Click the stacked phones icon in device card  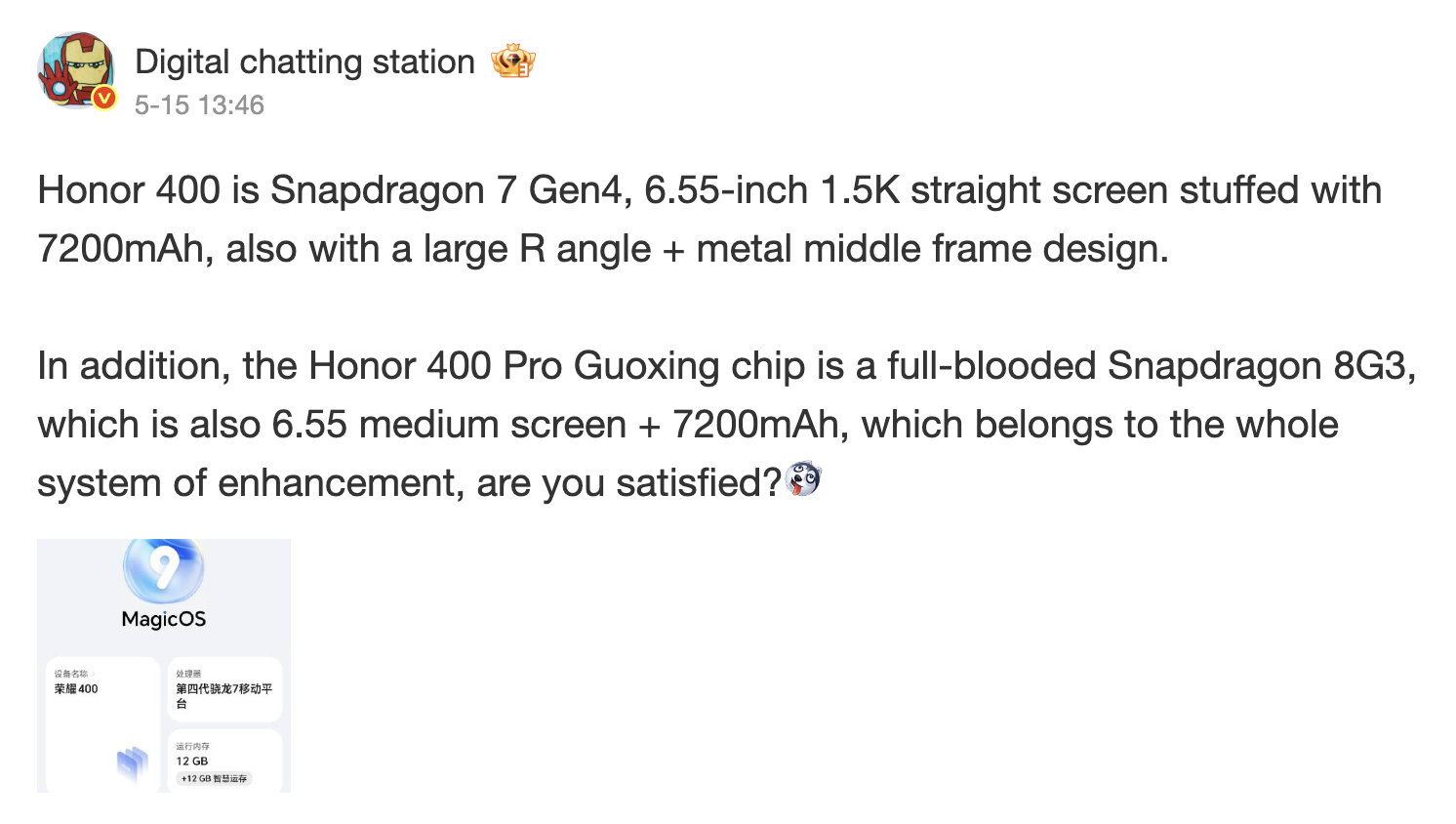(x=132, y=763)
